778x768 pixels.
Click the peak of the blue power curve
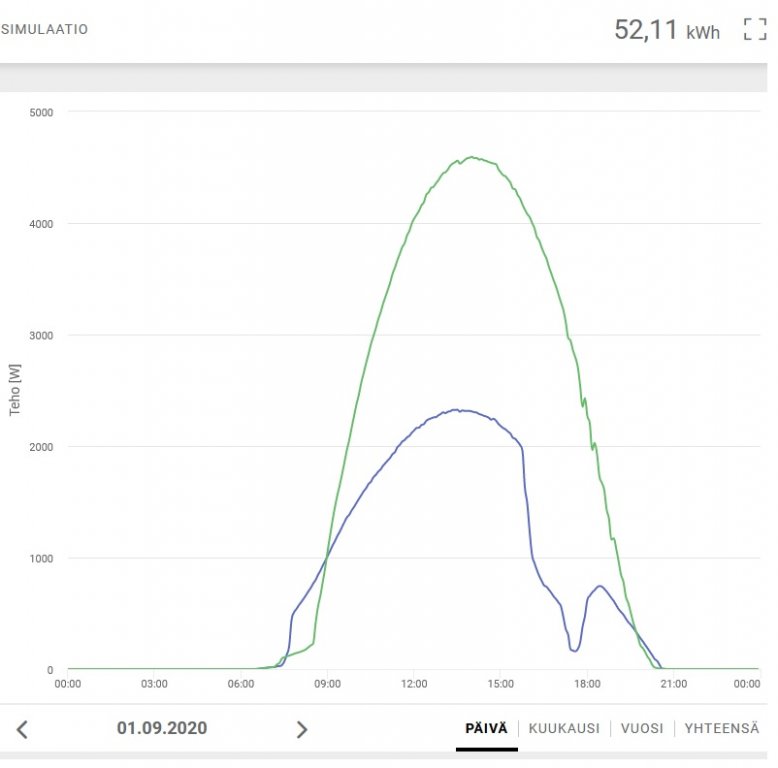[x=456, y=410]
